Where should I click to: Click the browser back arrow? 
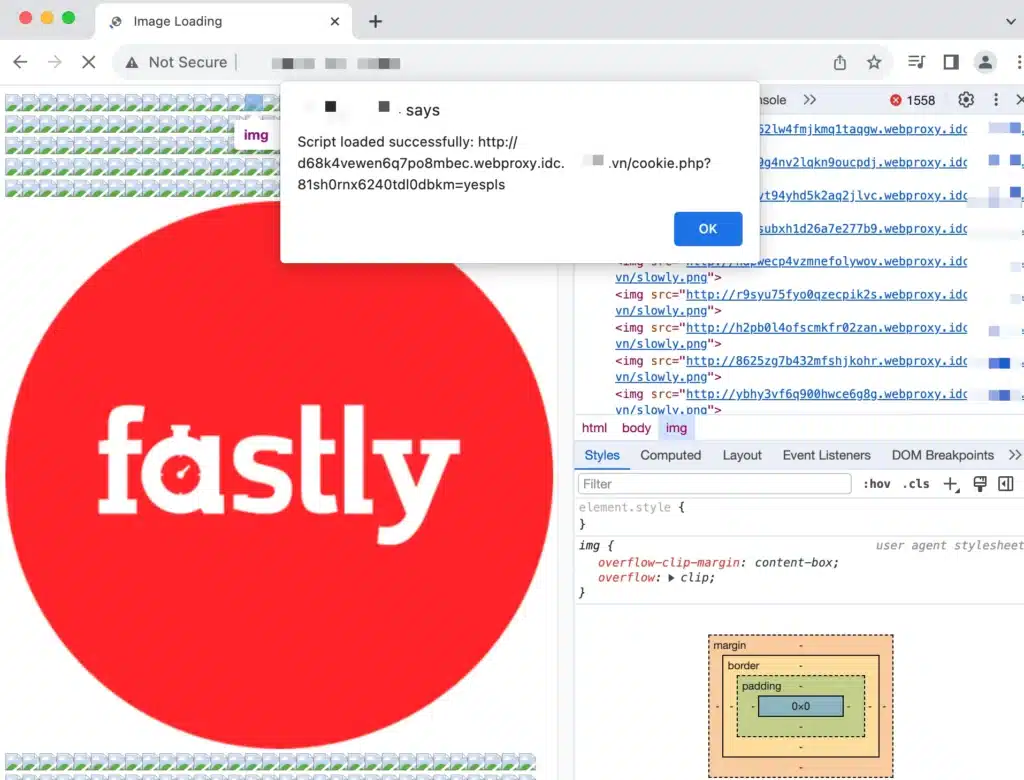coord(20,62)
